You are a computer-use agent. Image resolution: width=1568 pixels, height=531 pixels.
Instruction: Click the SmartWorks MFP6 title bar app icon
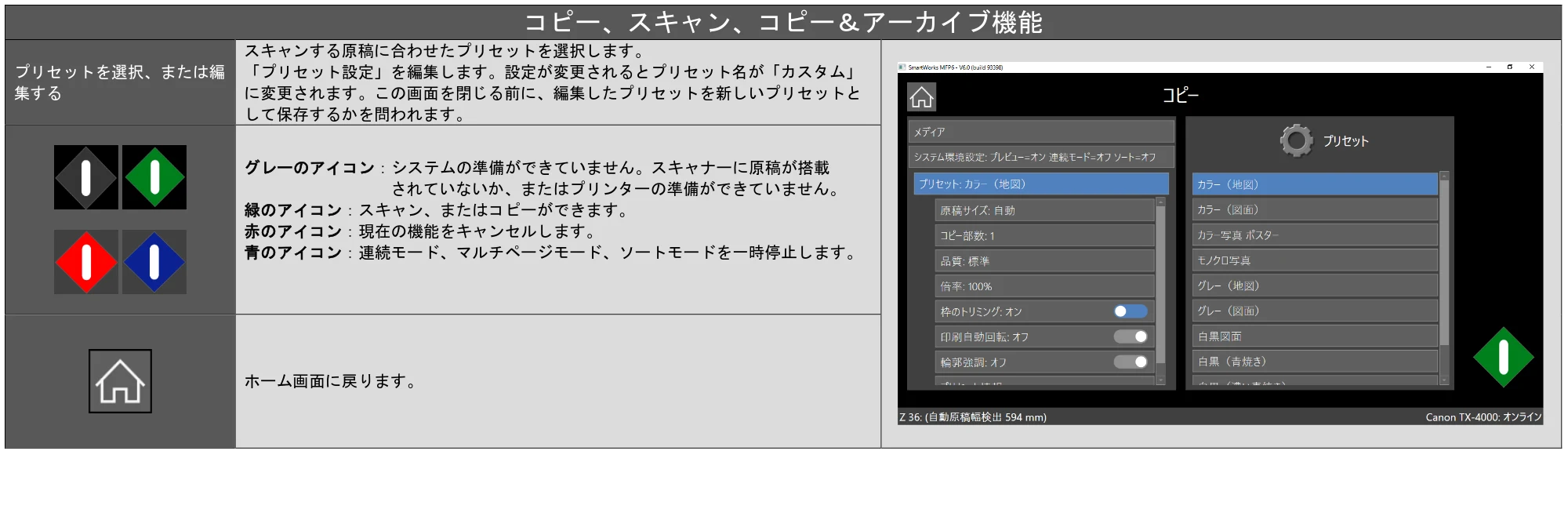point(902,67)
